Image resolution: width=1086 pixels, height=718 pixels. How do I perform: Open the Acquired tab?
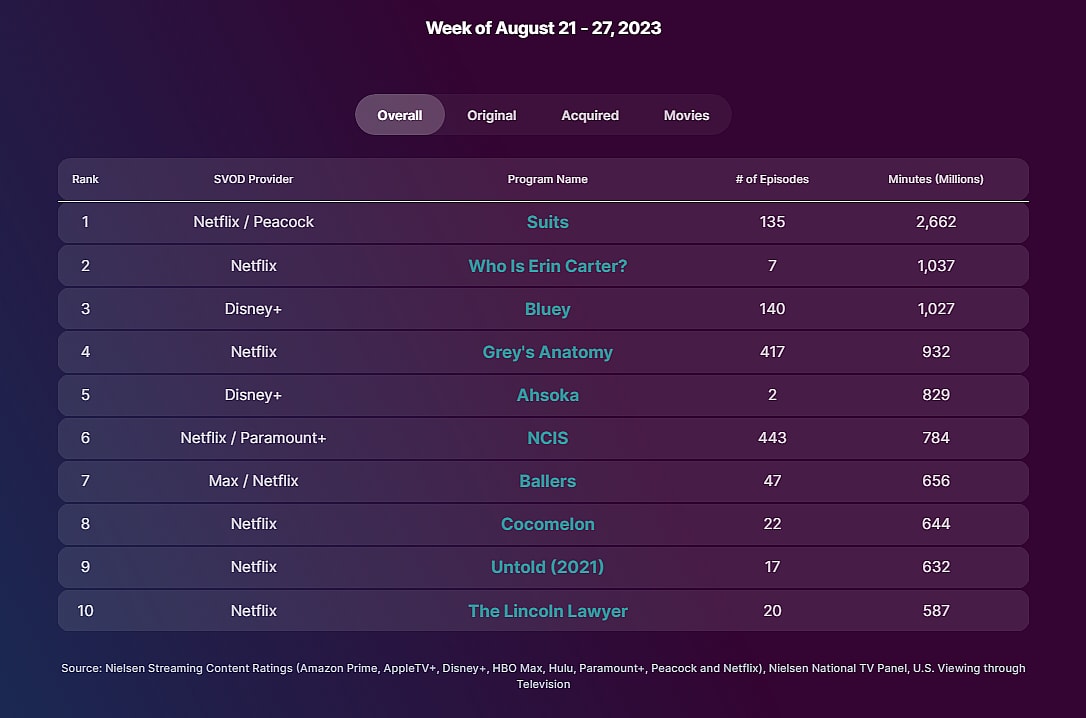(589, 115)
